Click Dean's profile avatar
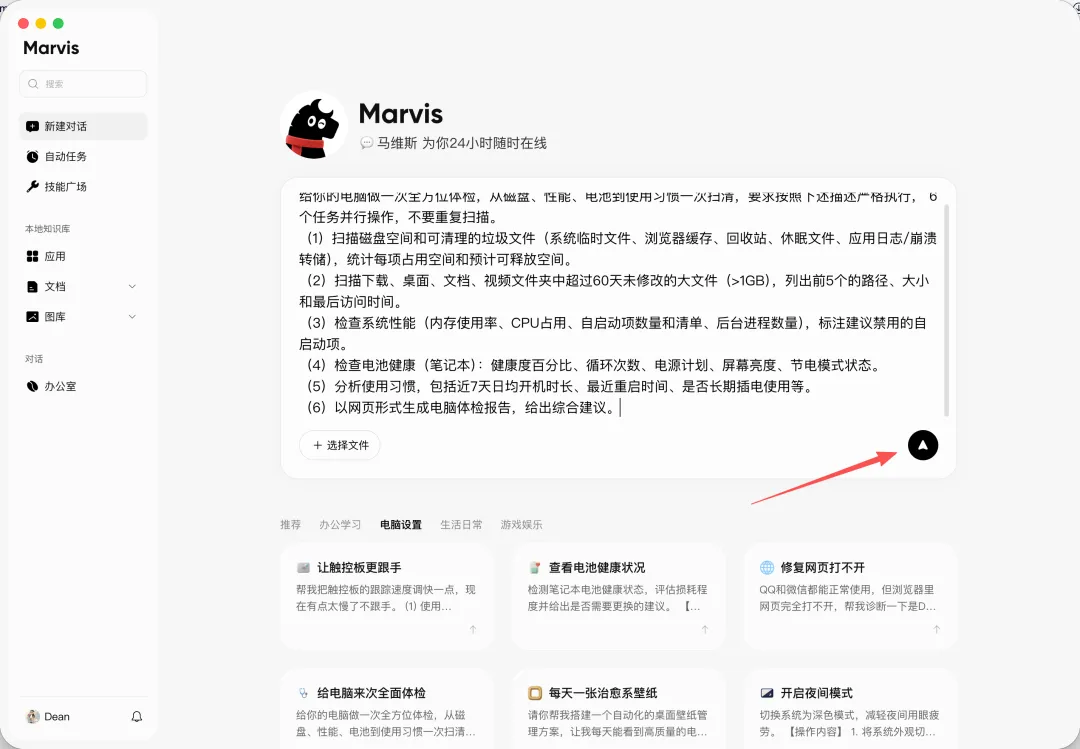The height and width of the screenshot is (749, 1080). (32, 717)
